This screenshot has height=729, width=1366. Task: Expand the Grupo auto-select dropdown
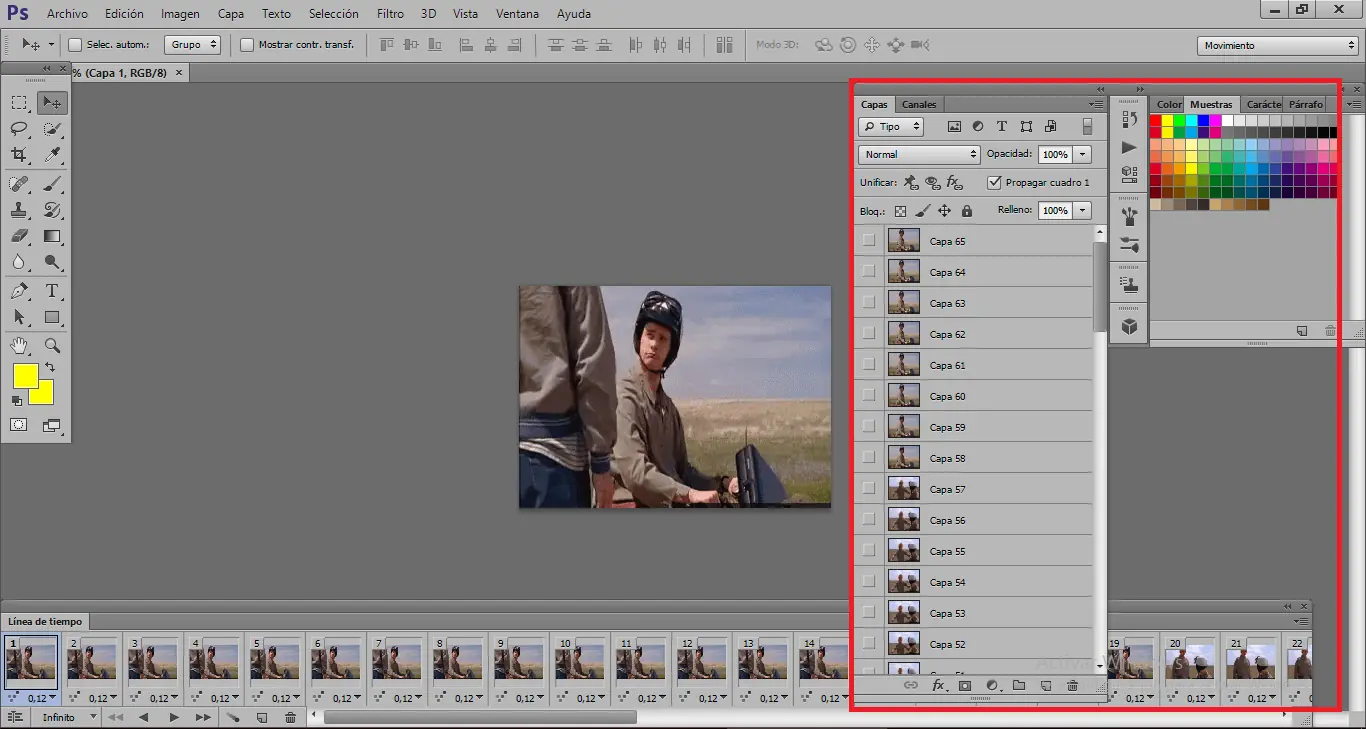pos(194,45)
